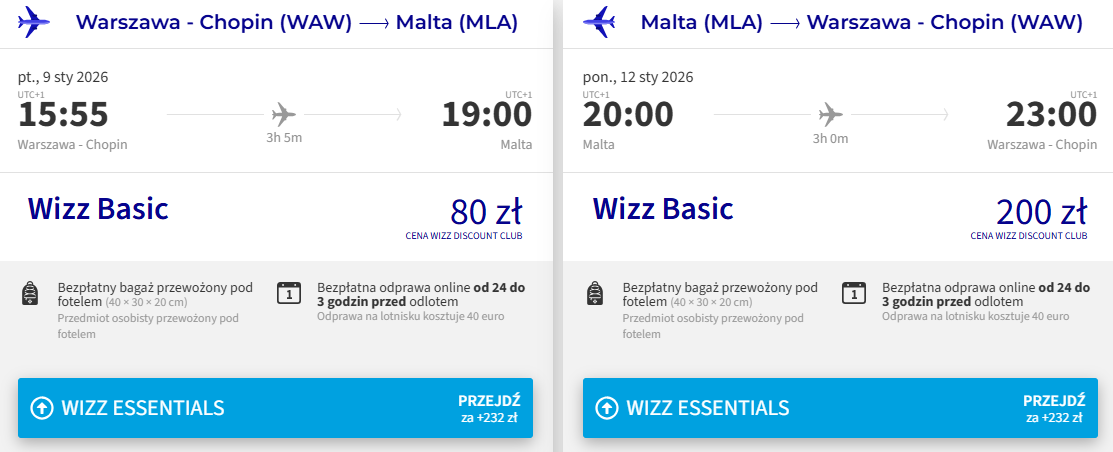Click the Malta (MLA) → Warszawa - Chopin (WAW) header
The width and height of the screenshot is (1113, 452).
click(x=861, y=23)
